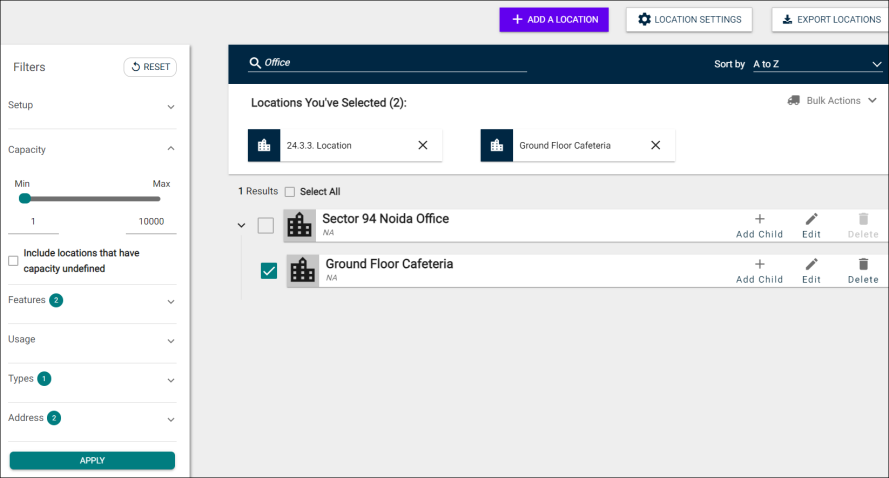The width and height of the screenshot is (889, 478).
Task: Include locations with capacity undefined
Action: coord(13,261)
